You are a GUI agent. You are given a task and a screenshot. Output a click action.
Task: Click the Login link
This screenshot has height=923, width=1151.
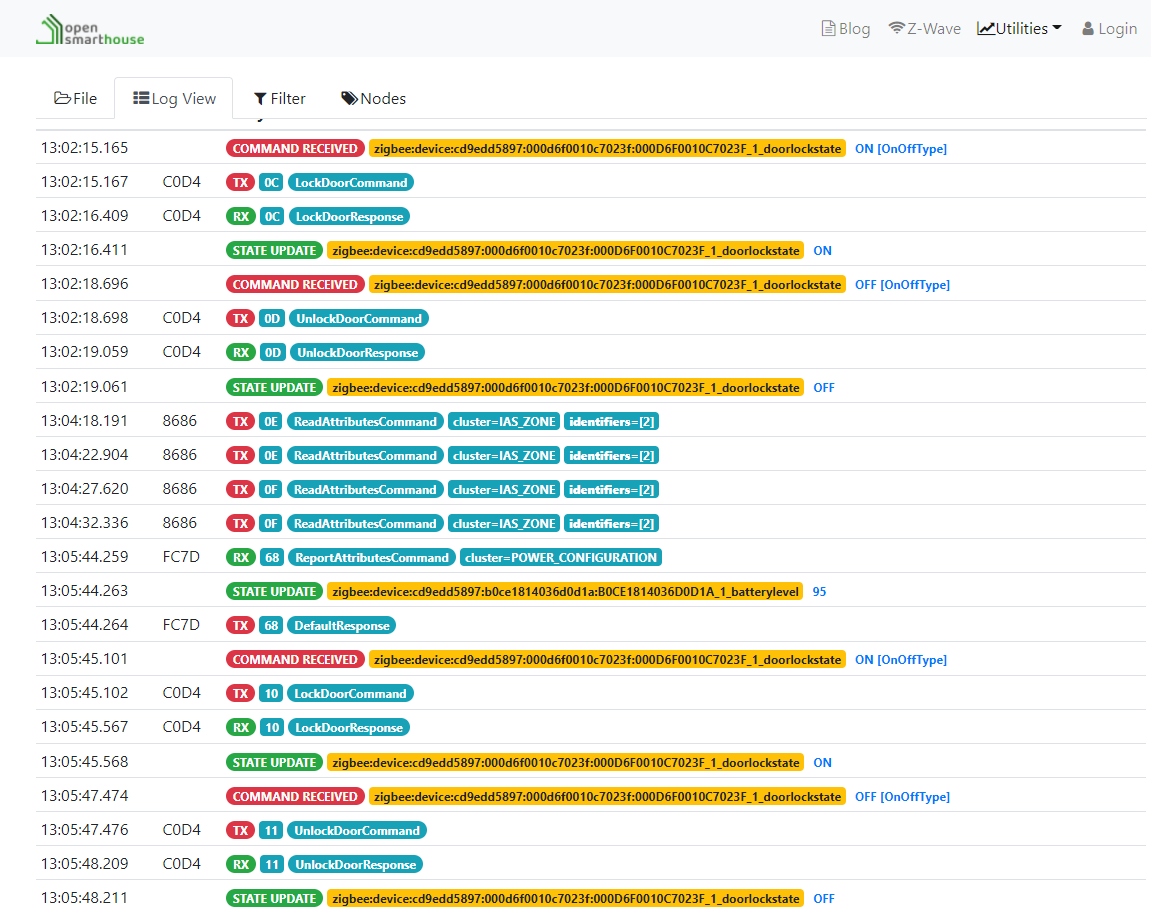click(x=1109, y=29)
